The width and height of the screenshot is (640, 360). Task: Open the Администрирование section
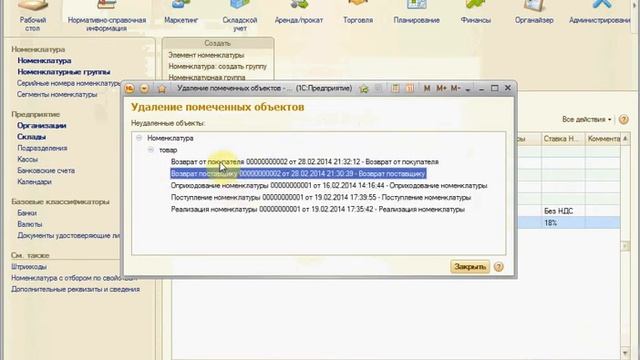point(600,13)
